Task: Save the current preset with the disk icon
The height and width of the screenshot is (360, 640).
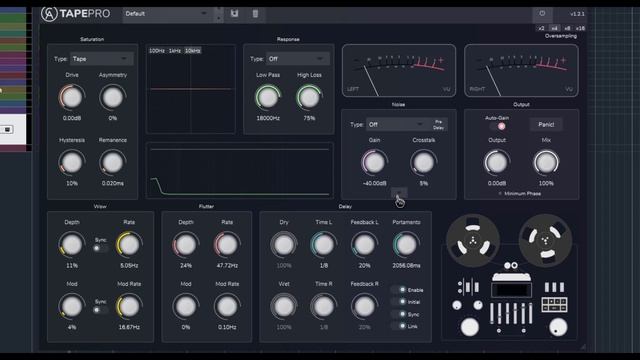Action: pyautogui.click(x=234, y=13)
